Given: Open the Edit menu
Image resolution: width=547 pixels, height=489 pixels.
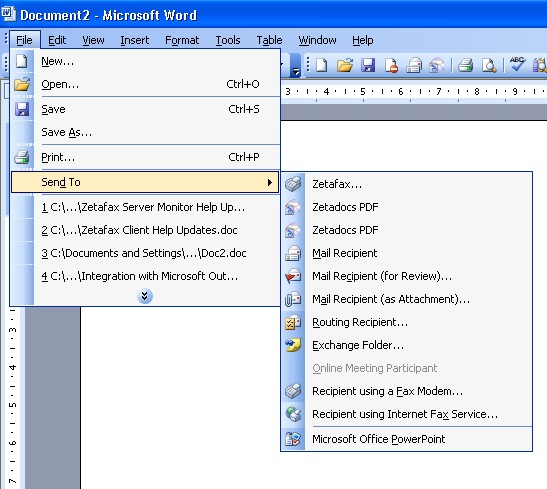Looking at the screenshot, I should pos(57,40).
